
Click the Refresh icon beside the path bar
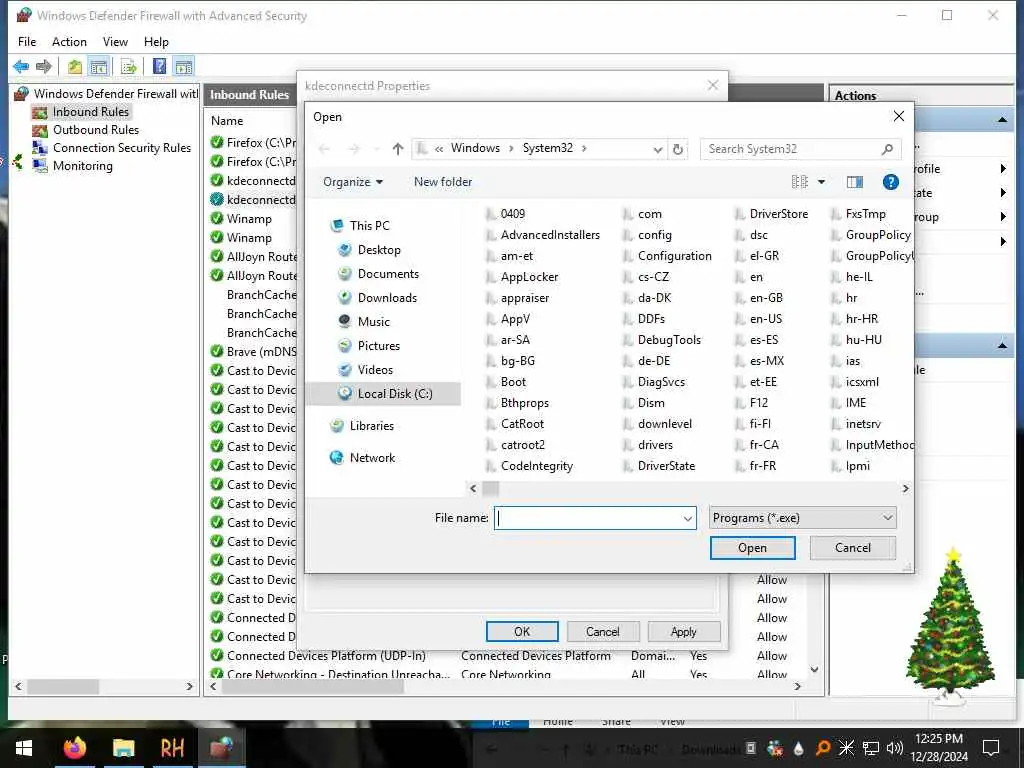(678, 149)
